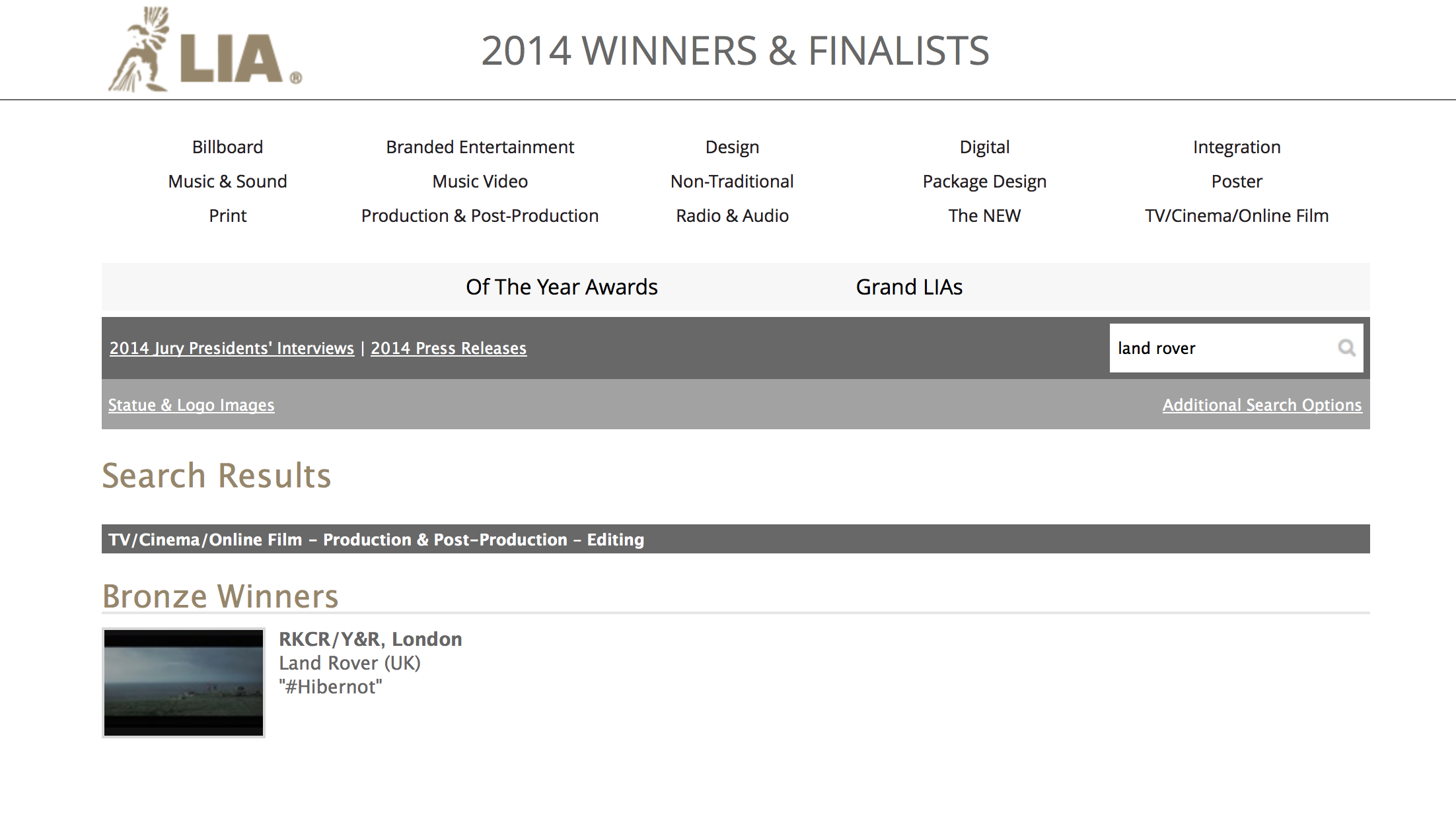Click RKCR/Y&R, London agency name
1456x840 pixels.
[370, 639]
